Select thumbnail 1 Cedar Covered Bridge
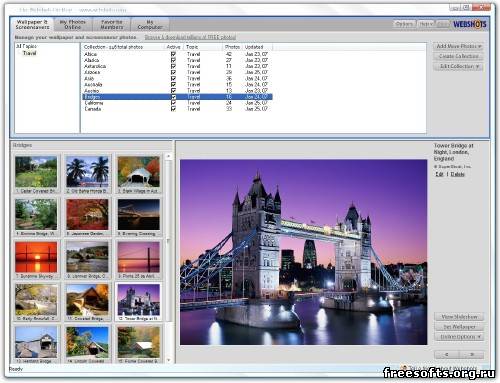The height and width of the screenshot is (383, 500). tap(36, 174)
